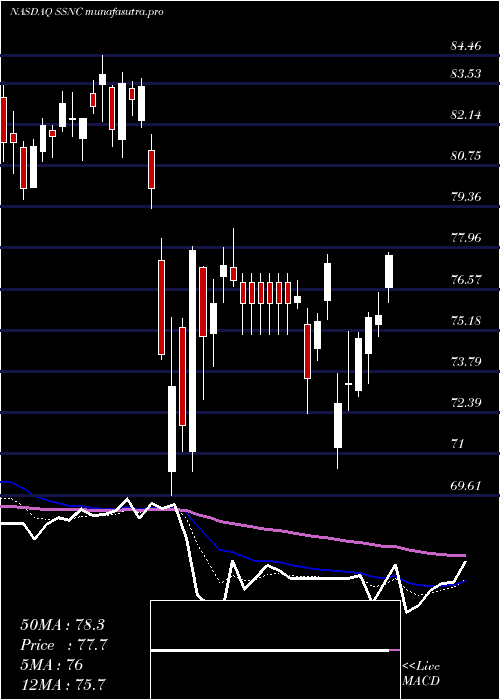Click the 12MA : 75.7 reading
The width and height of the screenshot is (500, 700).
(x=64, y=685)
